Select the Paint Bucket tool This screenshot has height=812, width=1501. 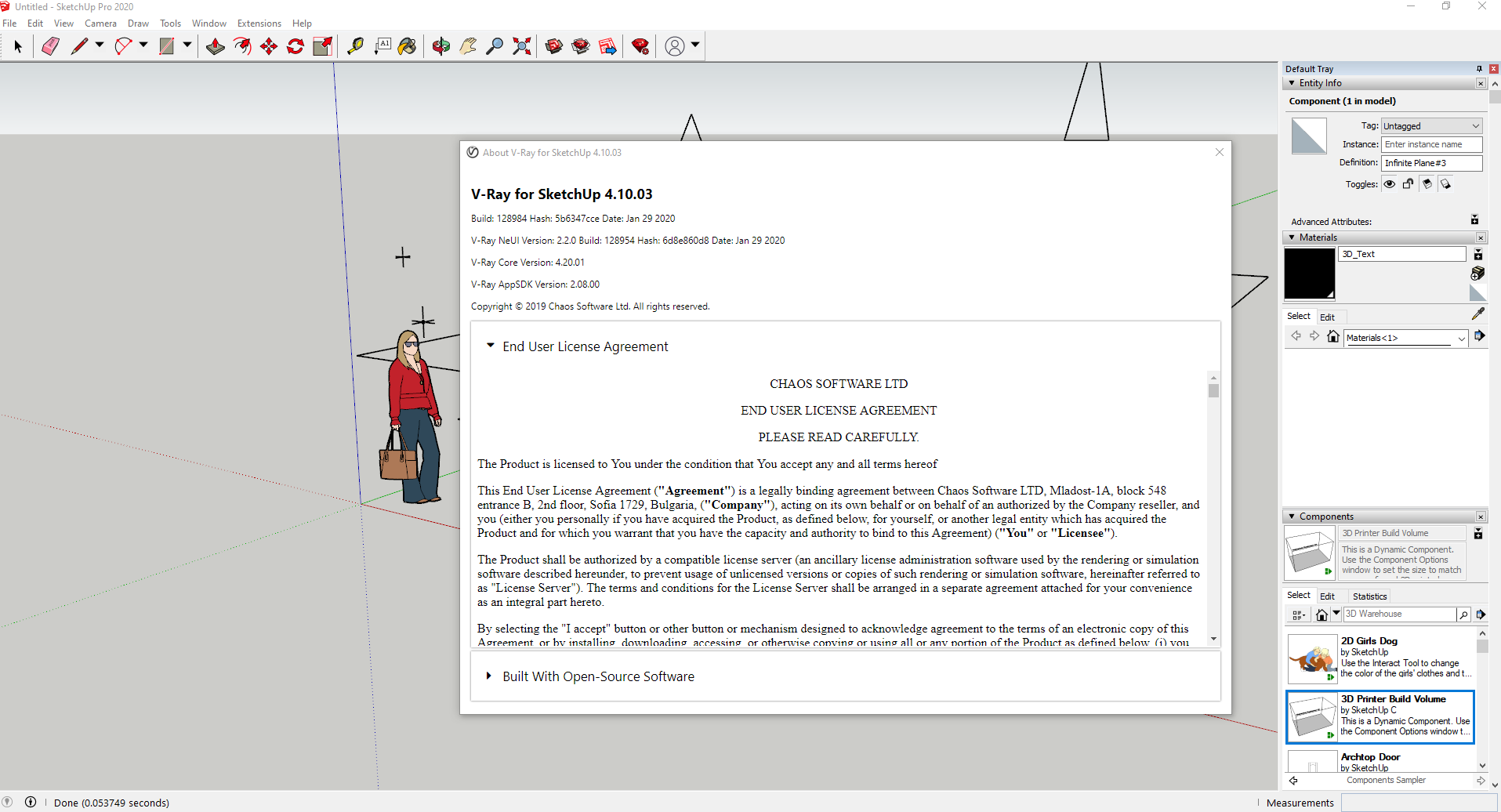tap(408, 47)
